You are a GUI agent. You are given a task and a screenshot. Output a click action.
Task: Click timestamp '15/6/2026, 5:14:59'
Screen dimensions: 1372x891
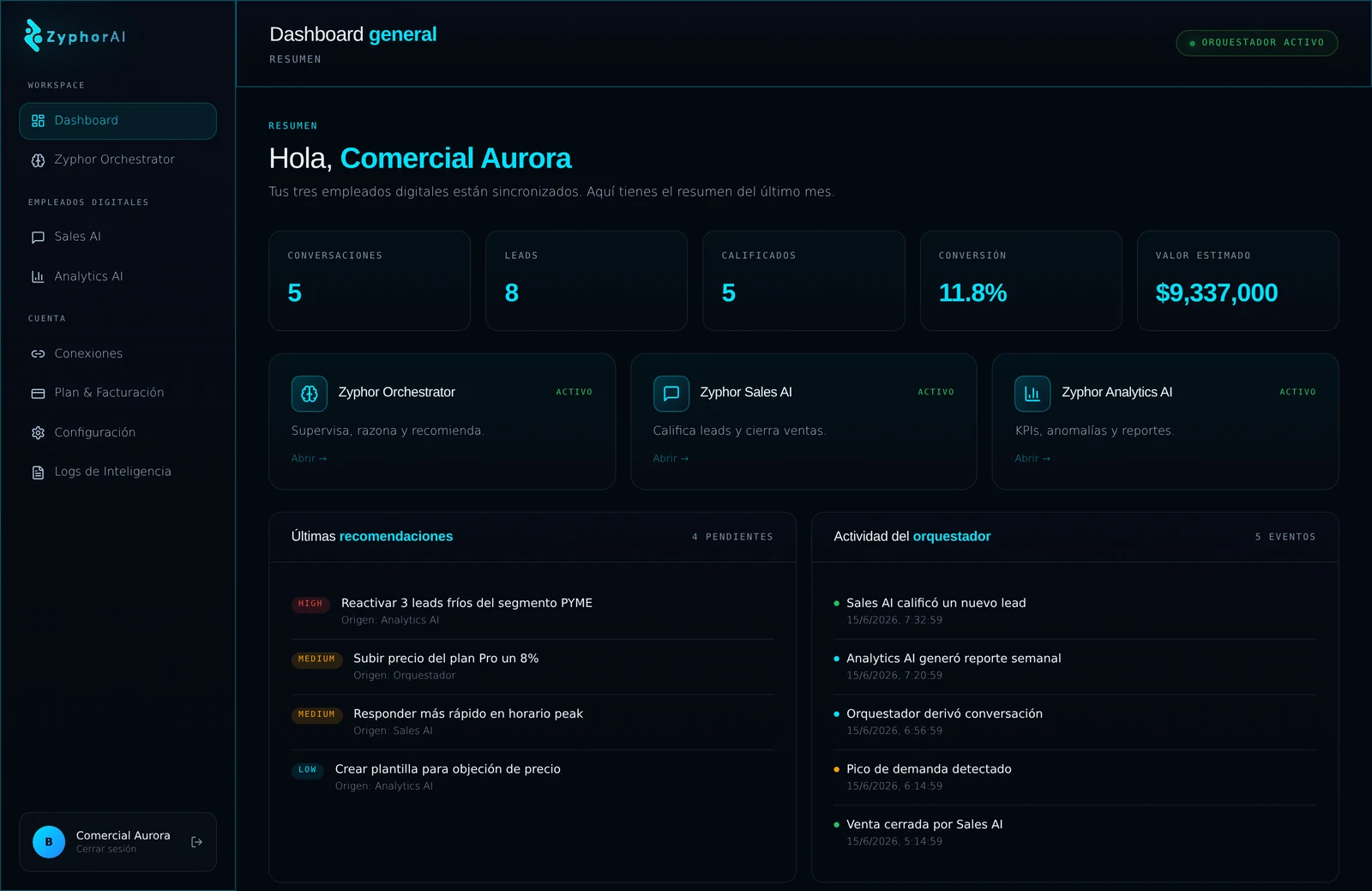coord(894,841)
